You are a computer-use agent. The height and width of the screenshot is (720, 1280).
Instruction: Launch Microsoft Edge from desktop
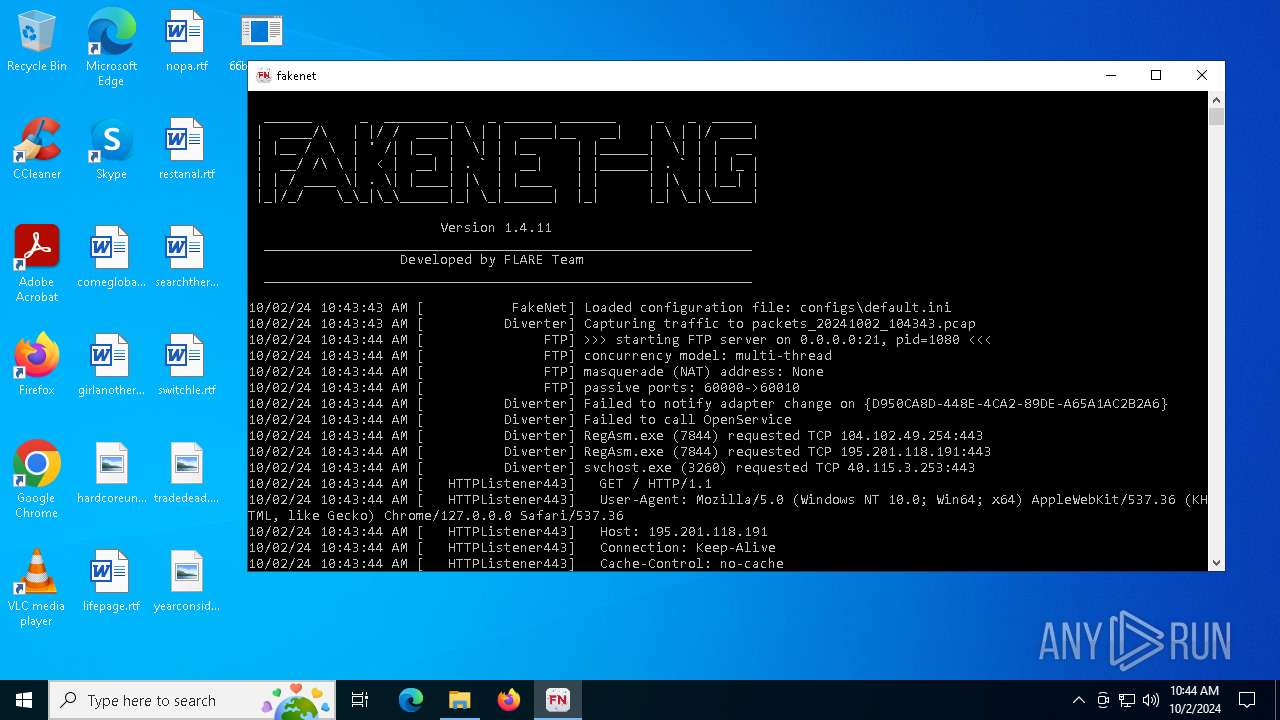pyautogui.click(x=111, y=48)
